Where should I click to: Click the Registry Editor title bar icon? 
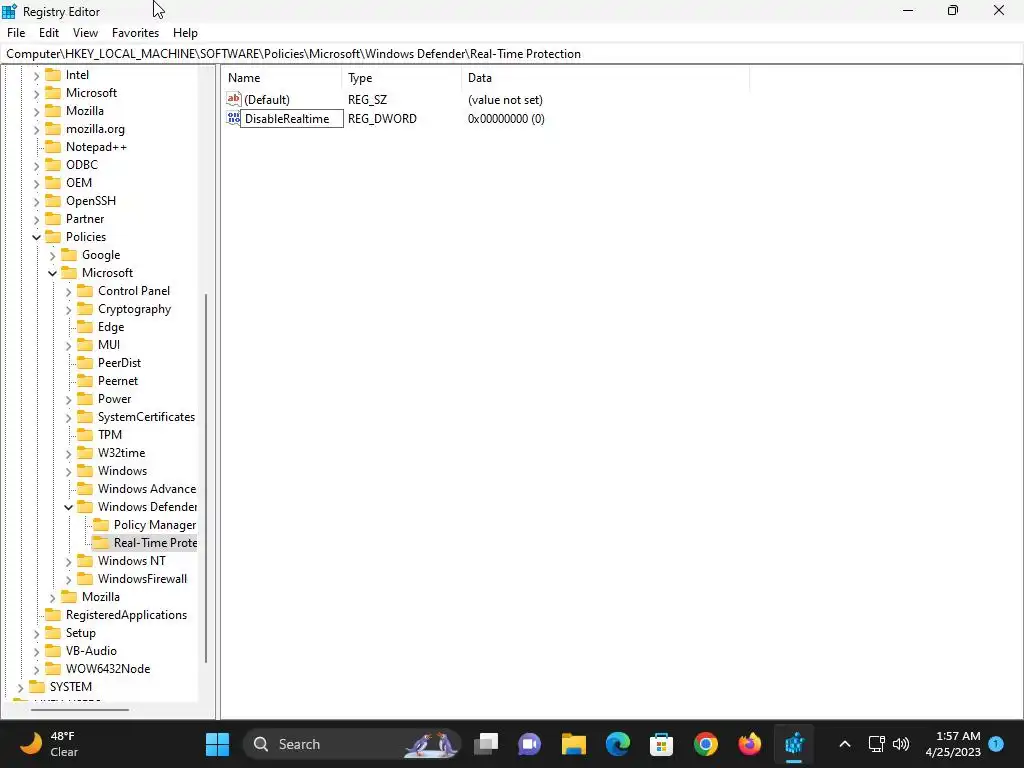9,11
